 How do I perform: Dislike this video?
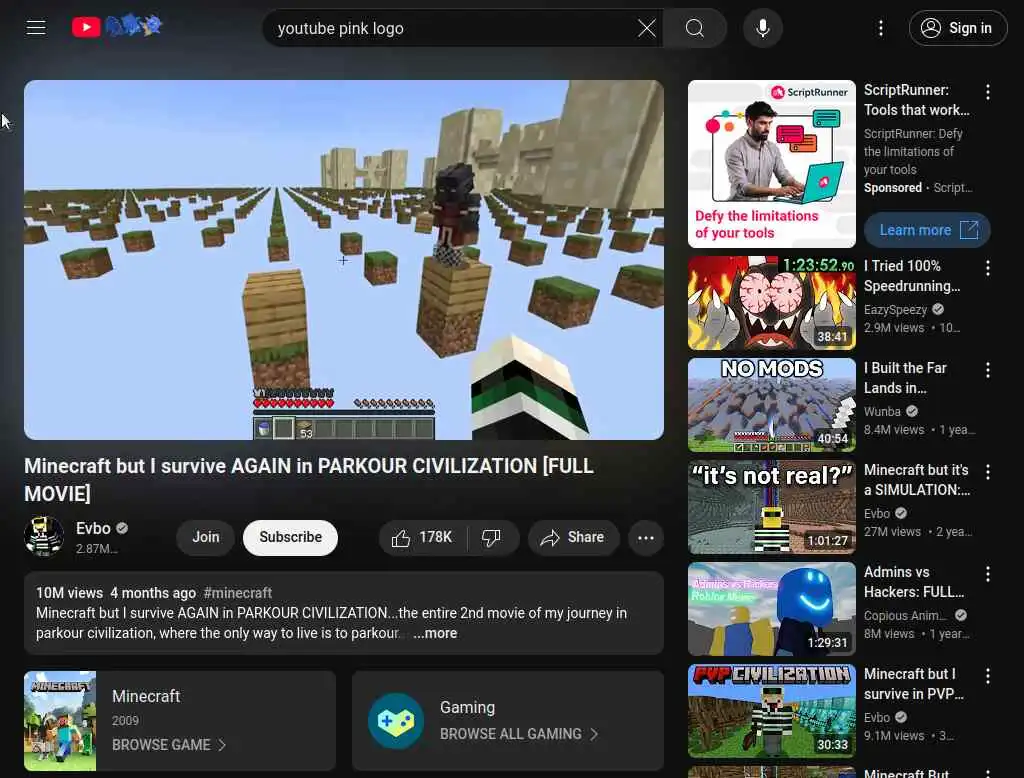[491, 538]
